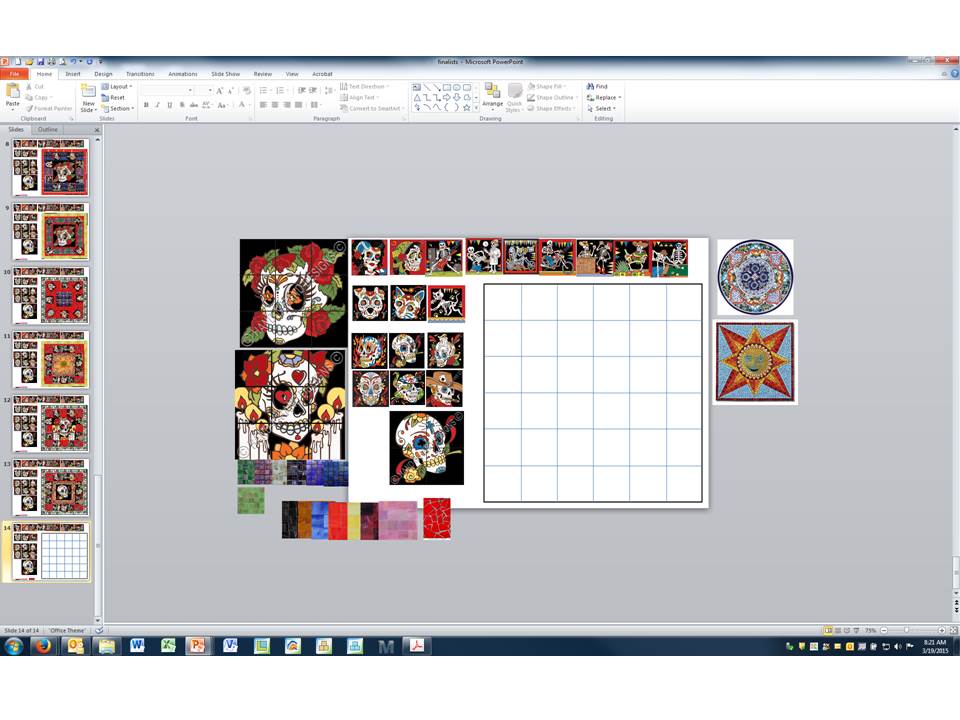
Task: Open the File tab
Action: [x=14, y=74]
